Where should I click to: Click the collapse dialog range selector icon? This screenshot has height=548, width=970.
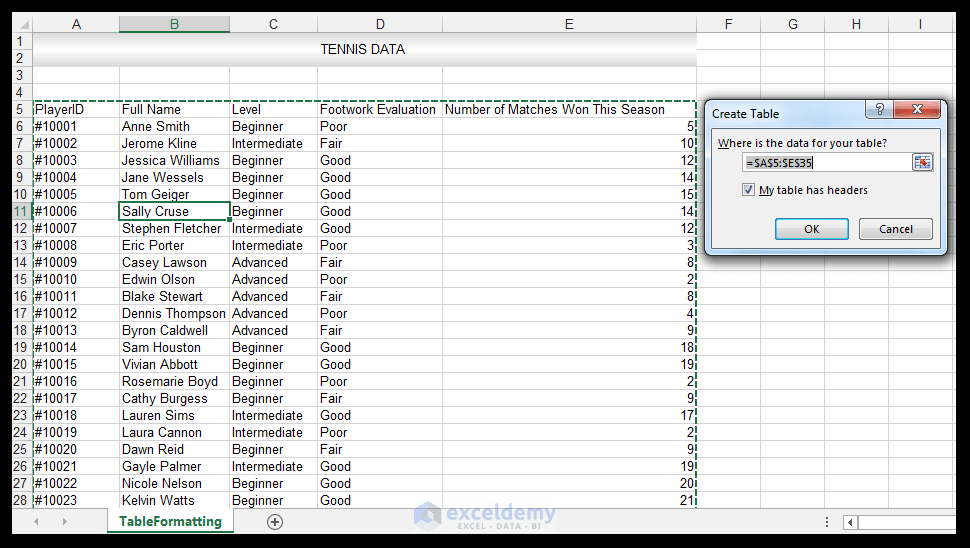click(x=922, y=162)
